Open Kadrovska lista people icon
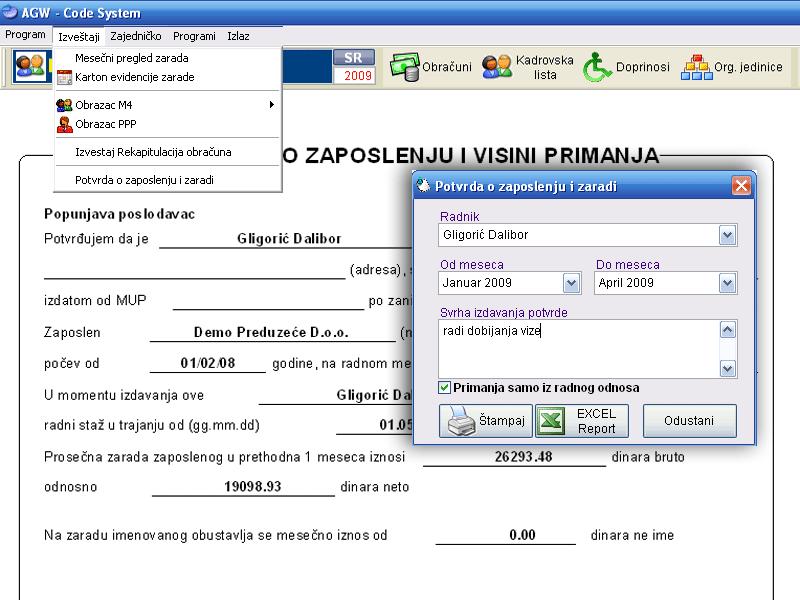The width and height of the screenshot is (800, 600). tap(496, 67)
